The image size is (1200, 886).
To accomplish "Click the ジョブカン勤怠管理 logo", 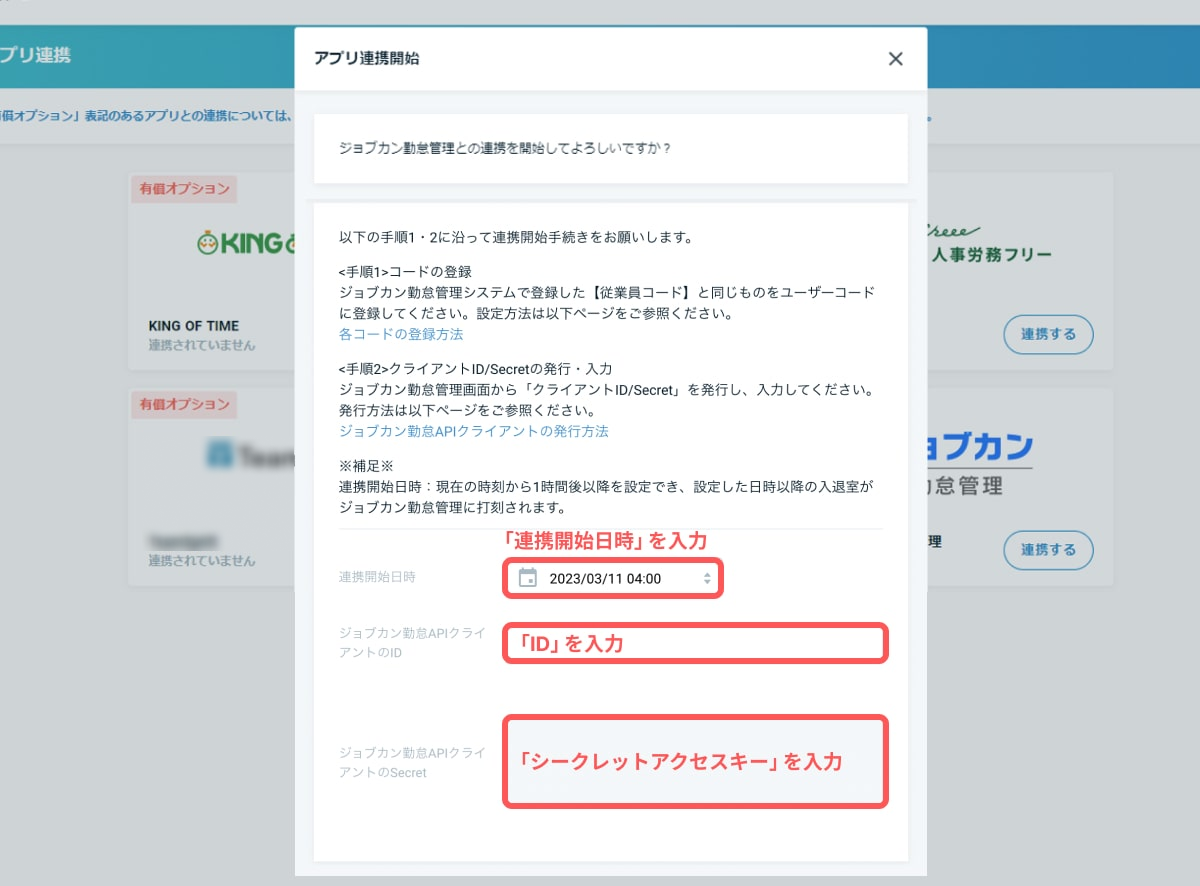I will [x=980, y=465].
